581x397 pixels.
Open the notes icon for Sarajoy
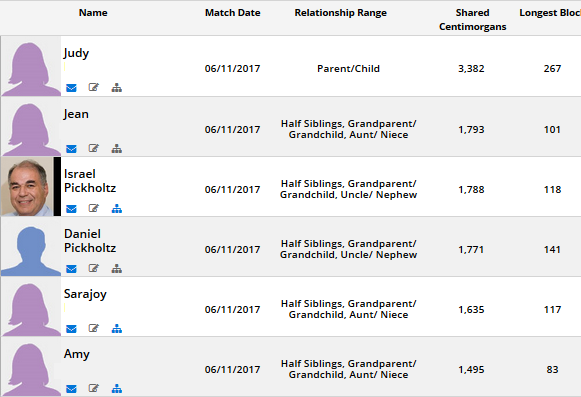tap(94, 328)
